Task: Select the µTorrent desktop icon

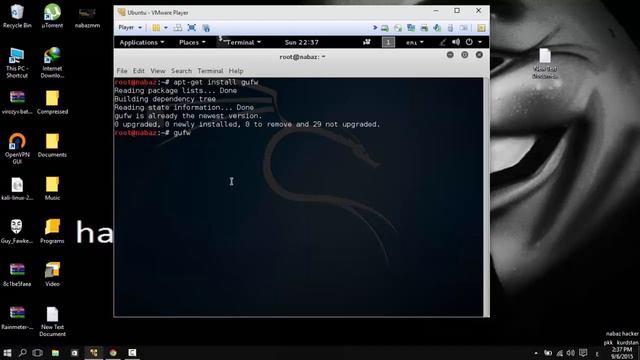Action: 52,16
